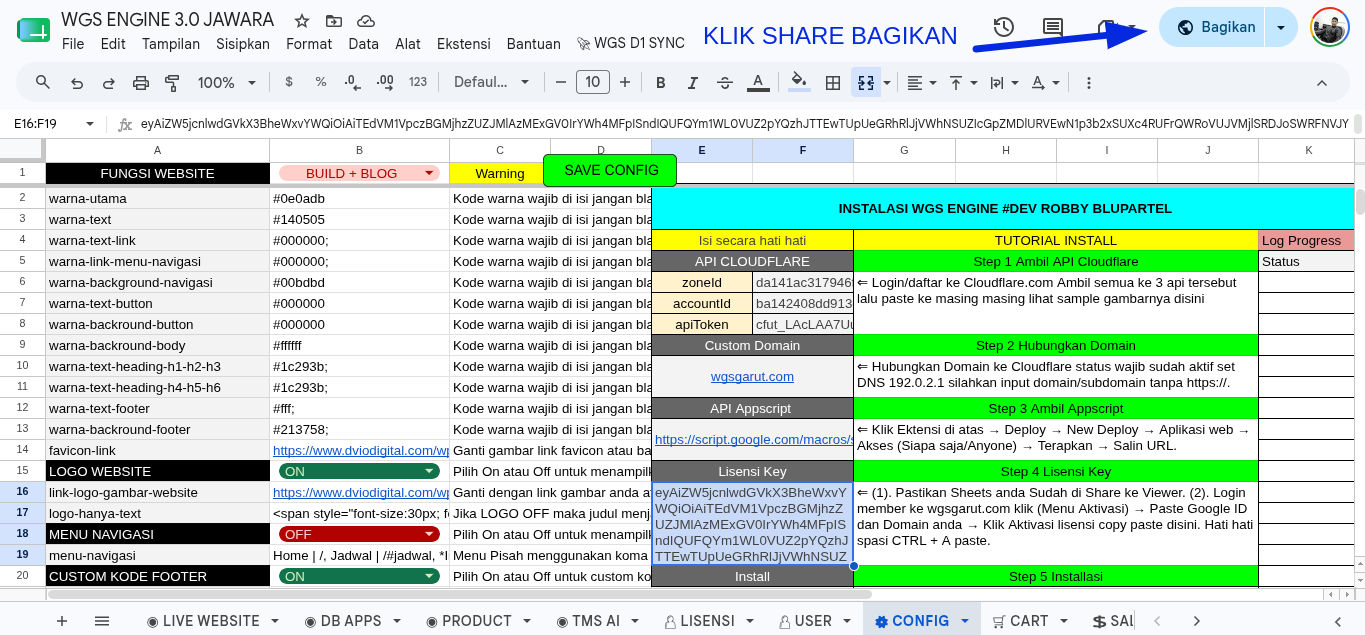Undo the last action
Viewport: 1365px width, 635px height.
pyautogui.click(x=76, y=82)
